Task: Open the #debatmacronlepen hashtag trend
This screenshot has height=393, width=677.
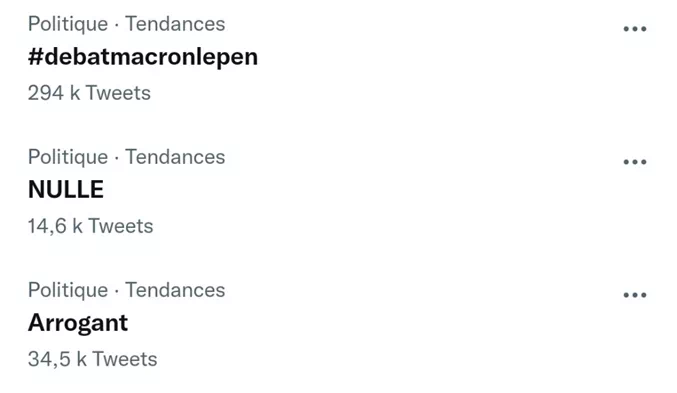Action: tap(143, 57)
